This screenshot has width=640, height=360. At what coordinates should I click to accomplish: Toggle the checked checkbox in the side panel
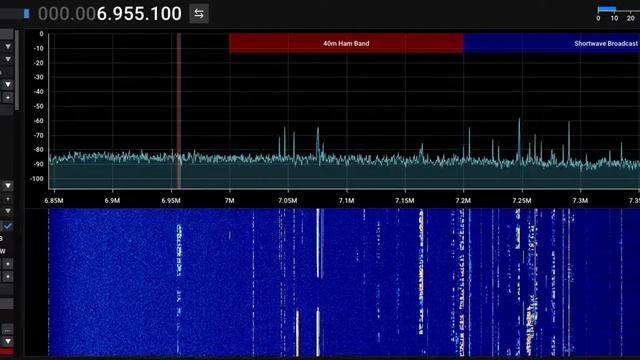(x=8, y=226)
